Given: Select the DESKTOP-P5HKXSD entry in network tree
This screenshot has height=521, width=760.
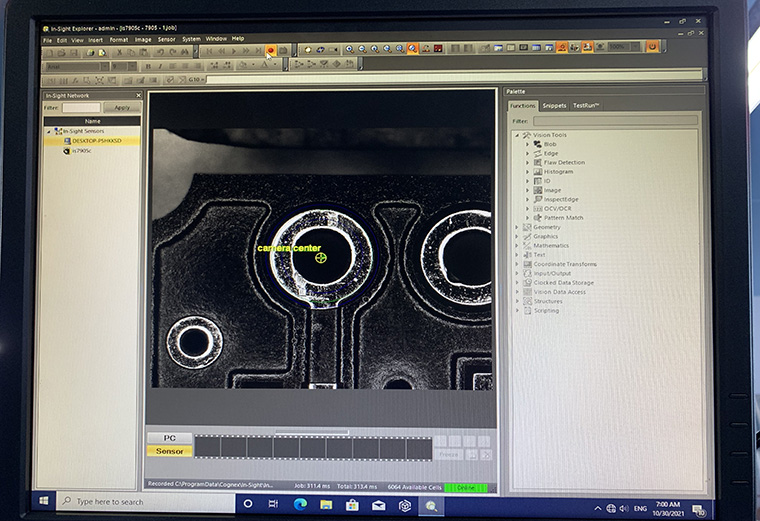Looking at the screenshot, I should coord(96,141).
